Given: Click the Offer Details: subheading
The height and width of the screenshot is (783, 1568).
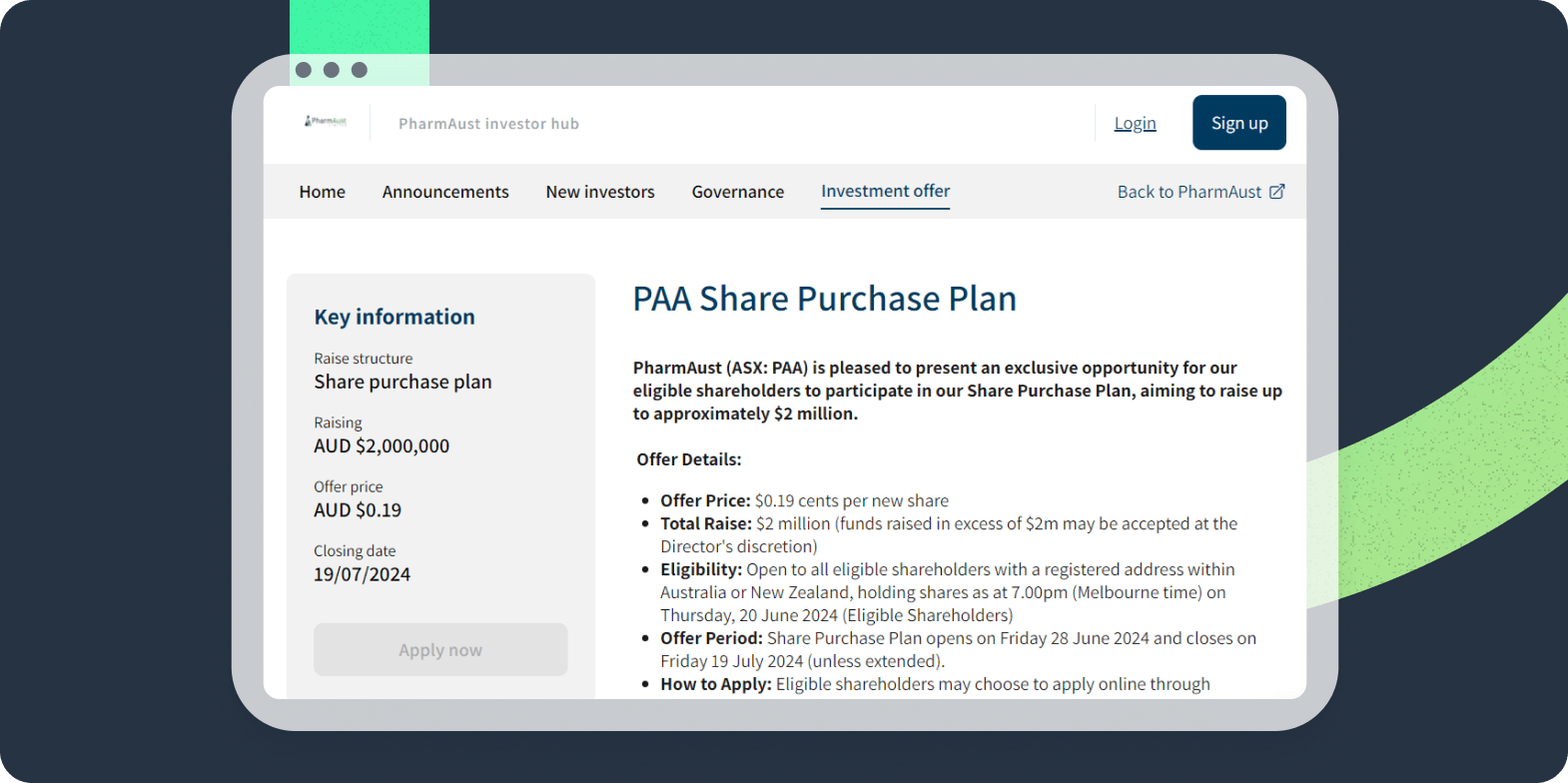Looking at the screenshot, I should coord(689,459).
